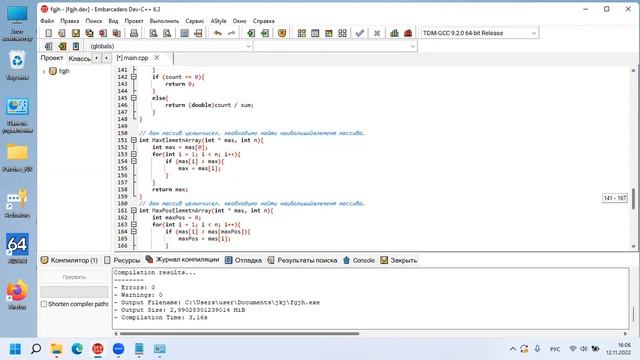Select the Классы sidebar tab
Image resolution: width=640 pixels, height=360 pixels.
click(79, 58)
